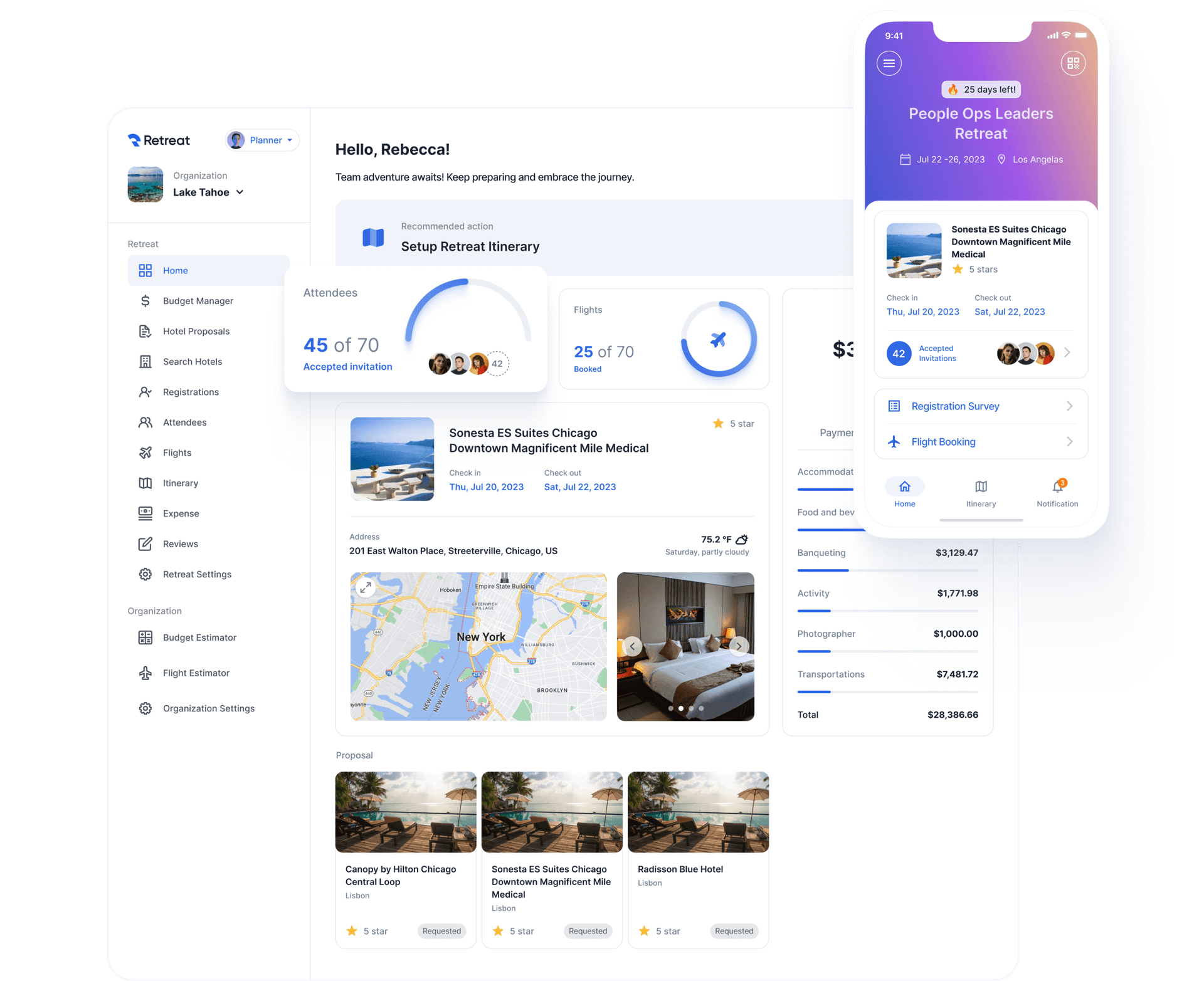
Task: Open Canopy by Hilton Chicago proposal
Action: pyautogui.click(x=406, y=859)
